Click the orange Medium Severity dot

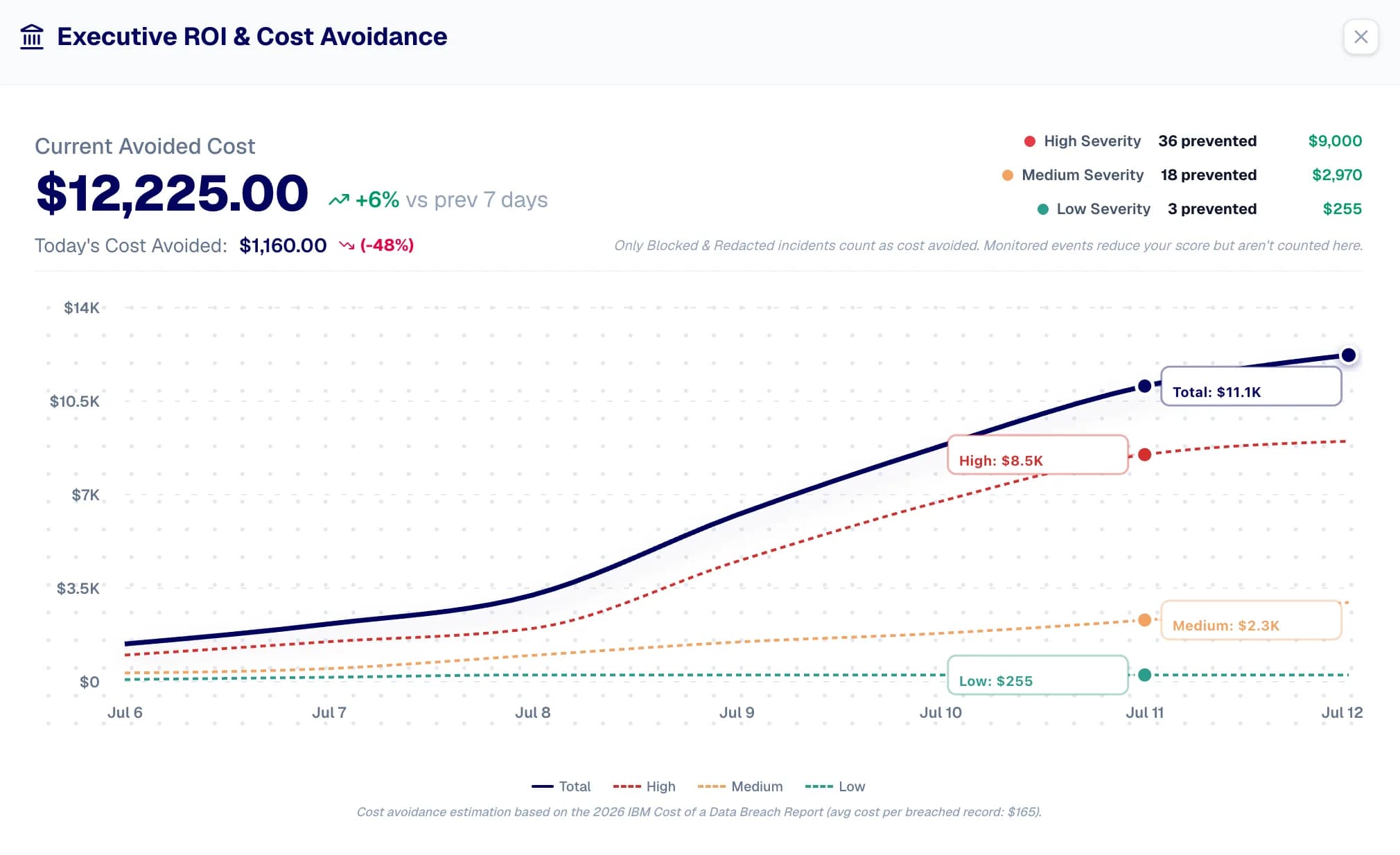tap(1008, 175)
